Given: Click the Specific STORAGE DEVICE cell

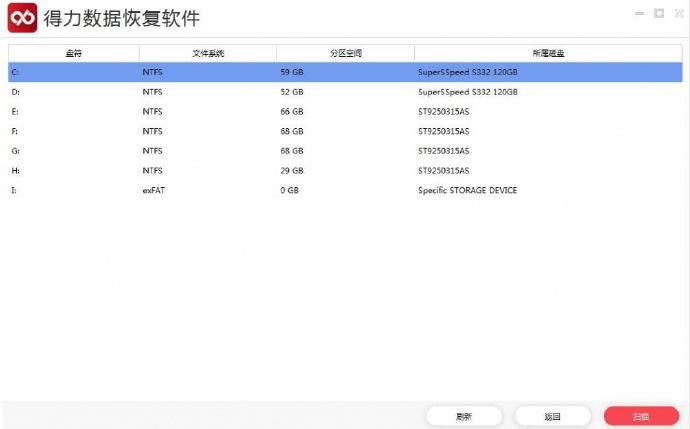Looking at the screenshot, I should coord(467,191).
